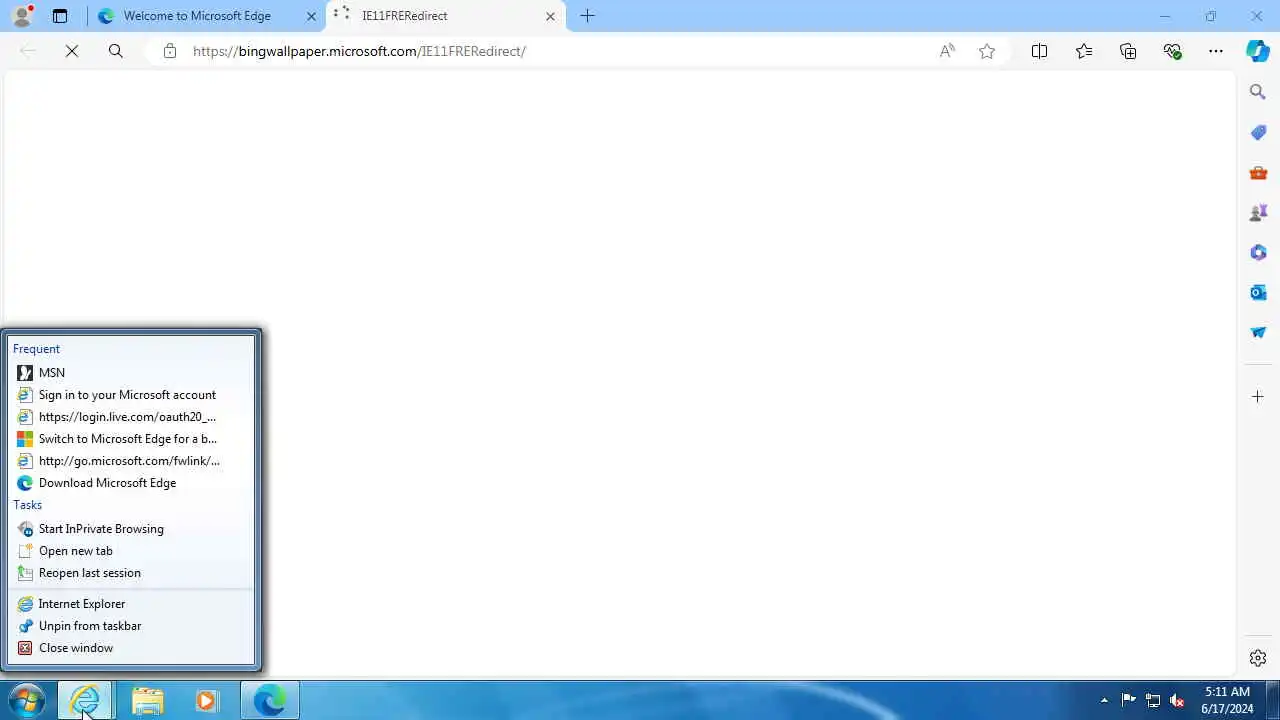Open Read aloud icon in address bar
Screen dimensions: 1280x720
(947, 51)
